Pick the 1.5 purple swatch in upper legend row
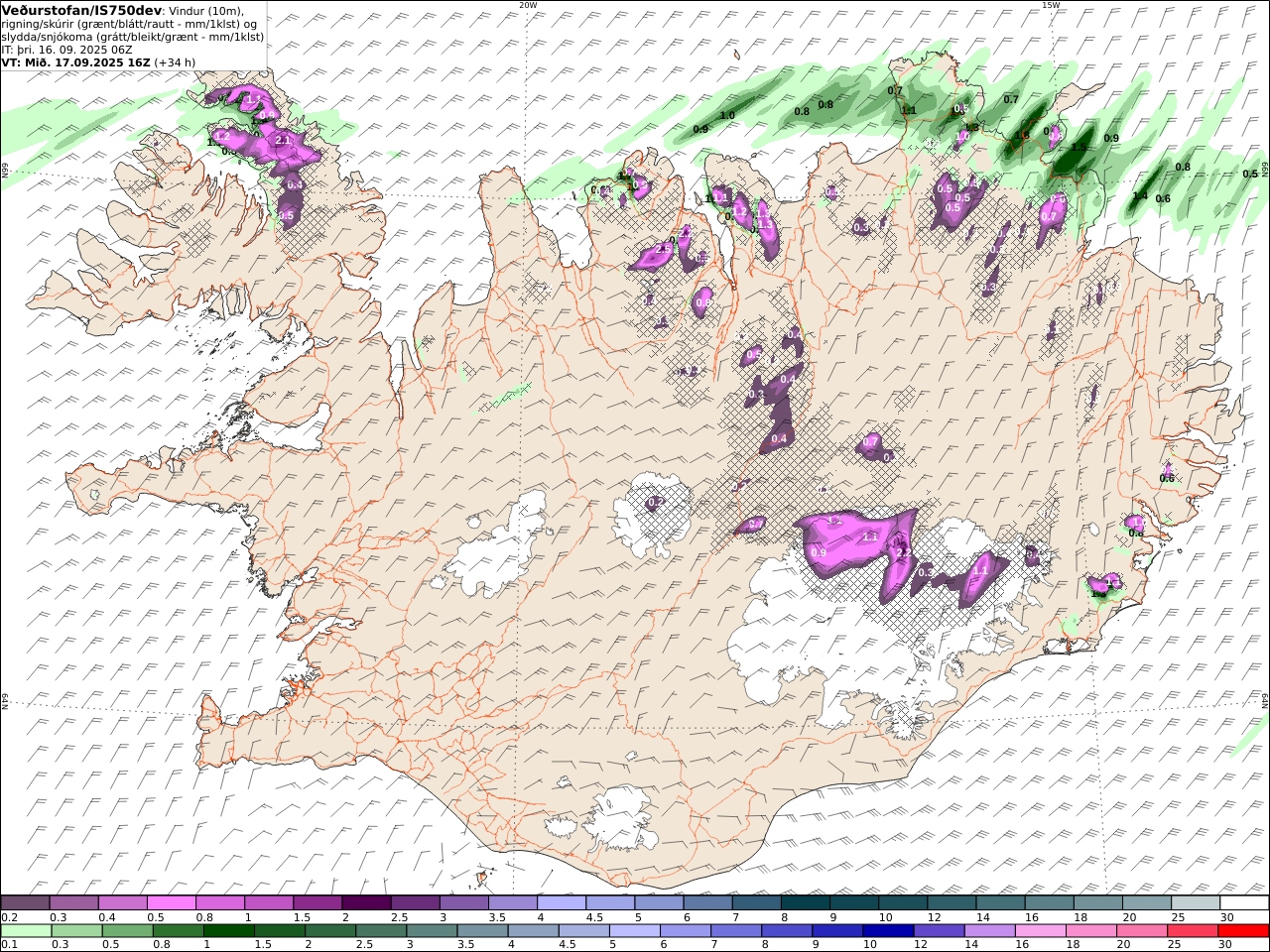 point(317,903)
